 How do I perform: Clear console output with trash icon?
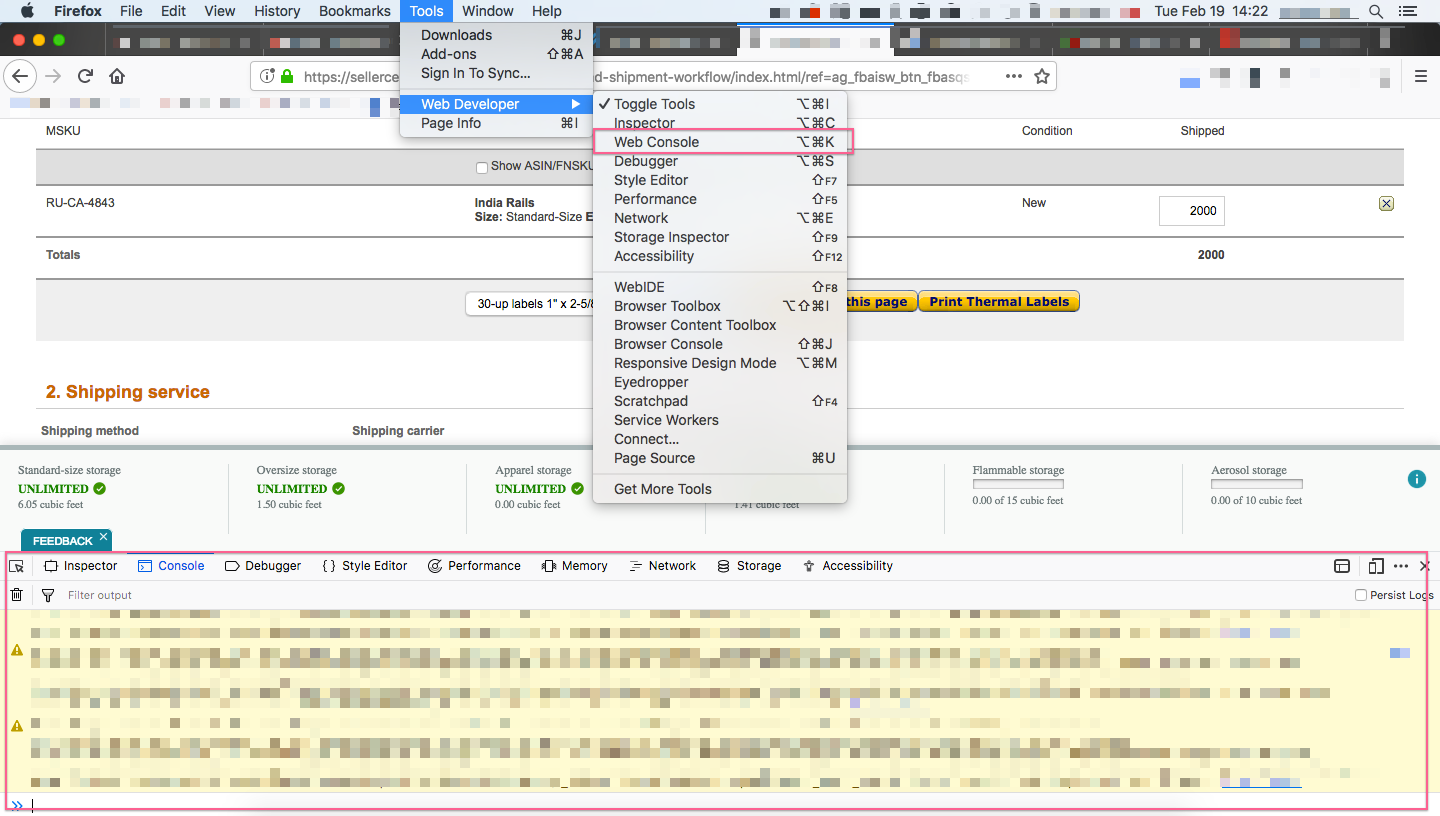coord(17,595)
